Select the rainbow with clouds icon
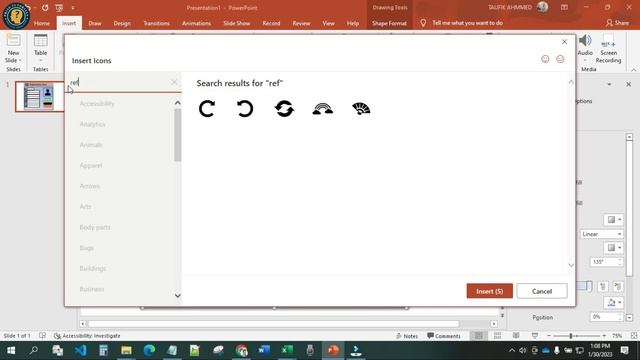Viewport: 640px width, 360px height. tap(322, 109)
